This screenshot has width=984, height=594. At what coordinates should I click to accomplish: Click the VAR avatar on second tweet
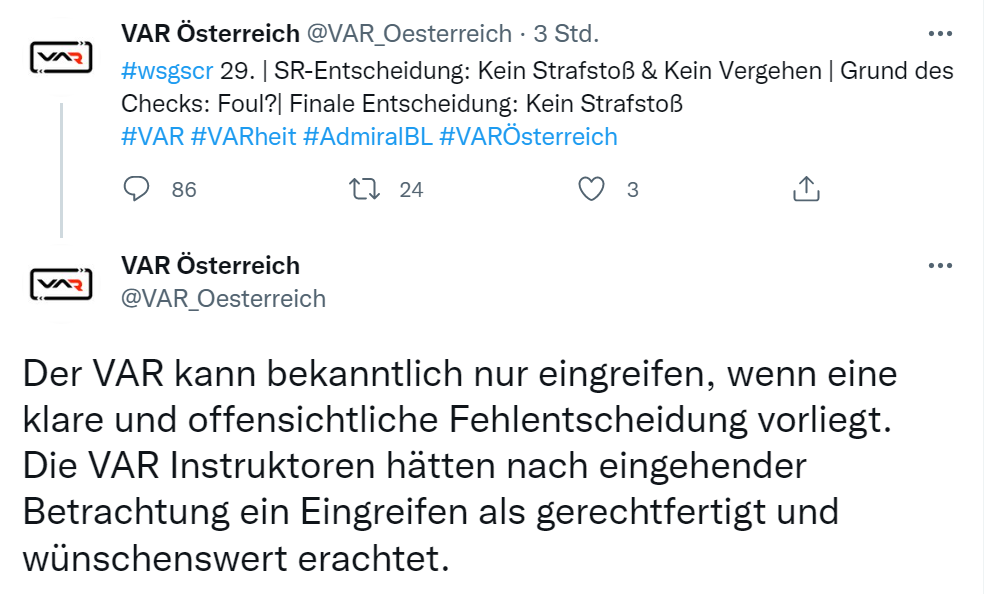tap(61, 286)
